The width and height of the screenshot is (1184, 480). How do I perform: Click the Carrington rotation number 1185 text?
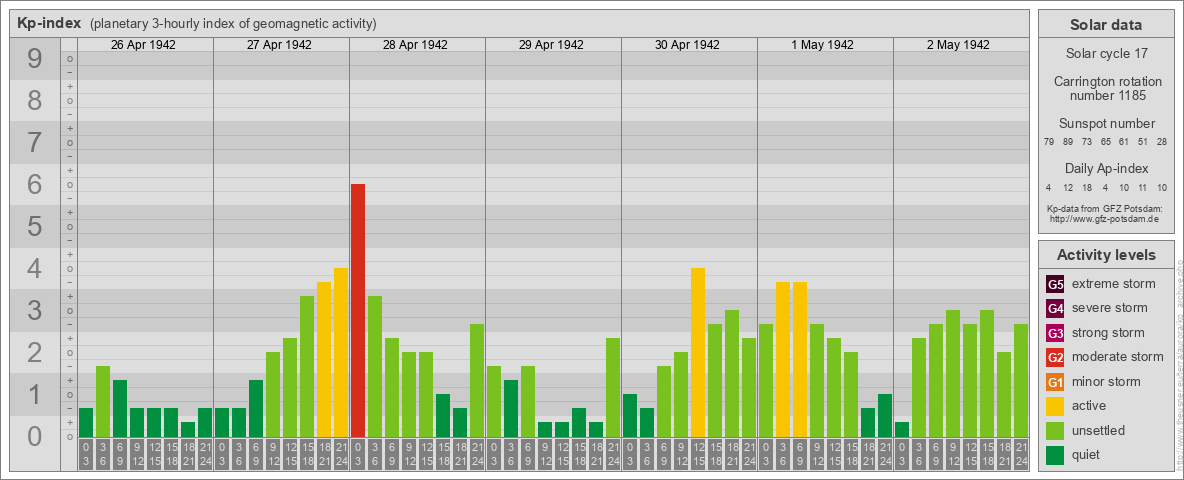click(x=1108, y=88)
